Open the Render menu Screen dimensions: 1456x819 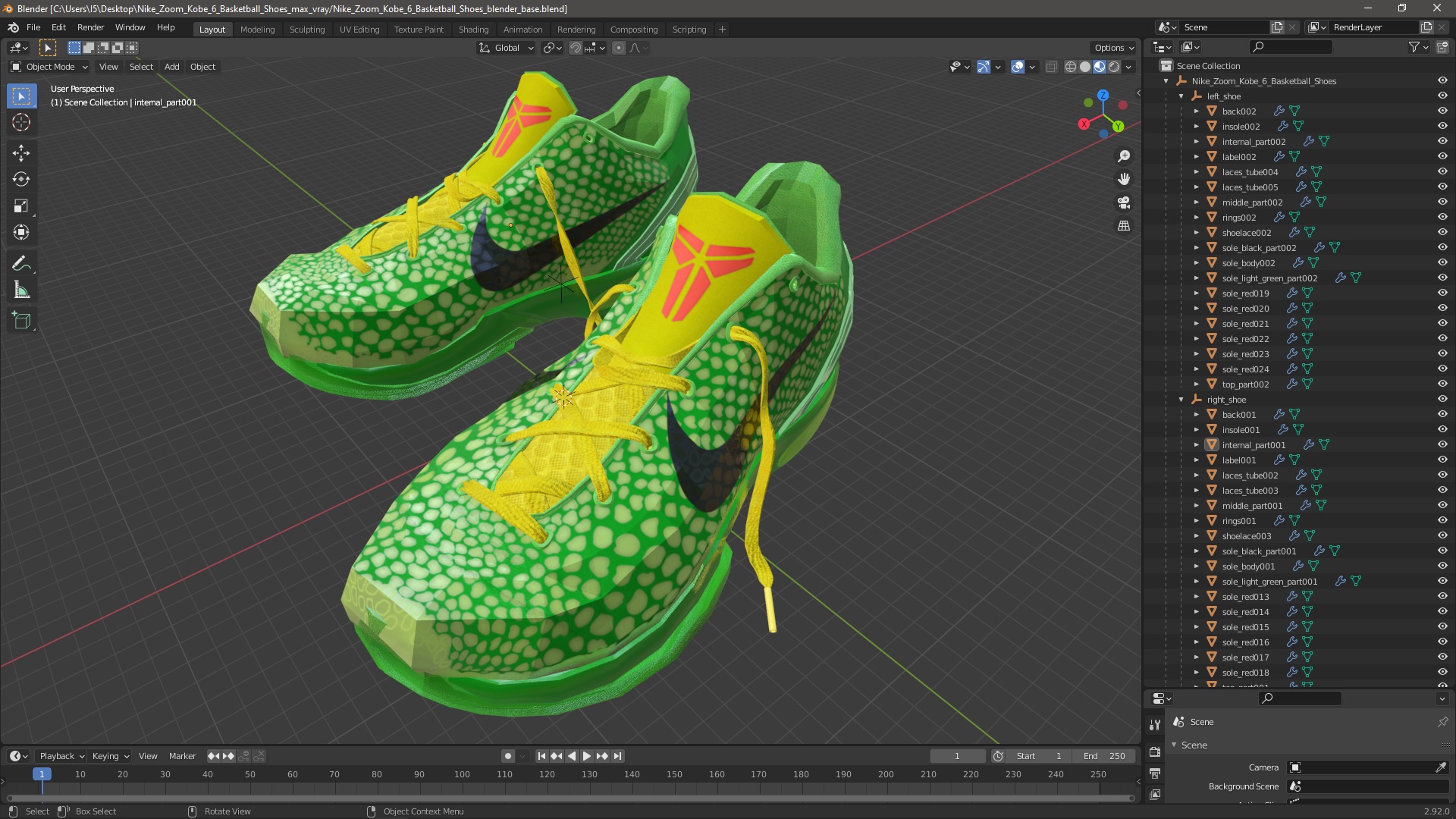(x=90, y=27)
